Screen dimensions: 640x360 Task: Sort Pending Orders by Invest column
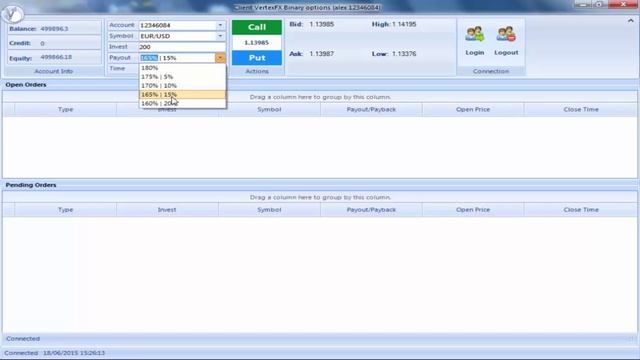(167, 210)
